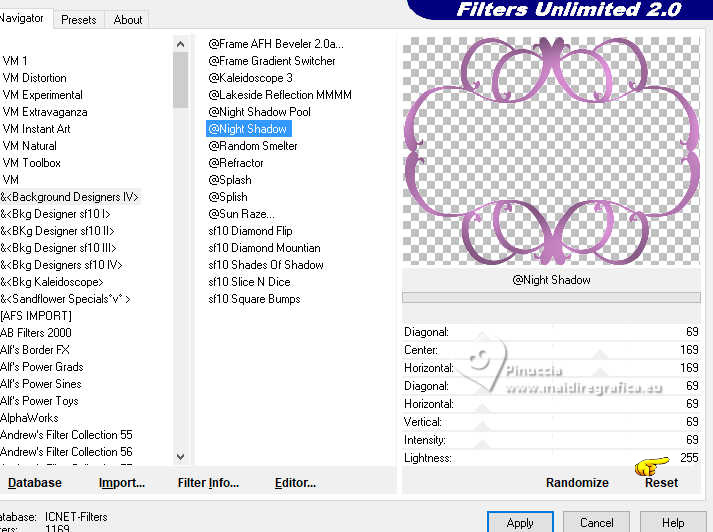Click the Database button

point(35,482)
